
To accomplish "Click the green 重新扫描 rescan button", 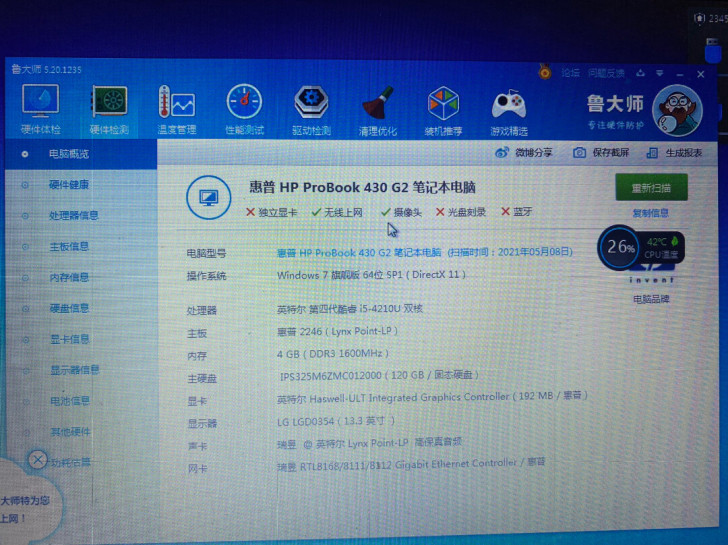I will point(651,188).
